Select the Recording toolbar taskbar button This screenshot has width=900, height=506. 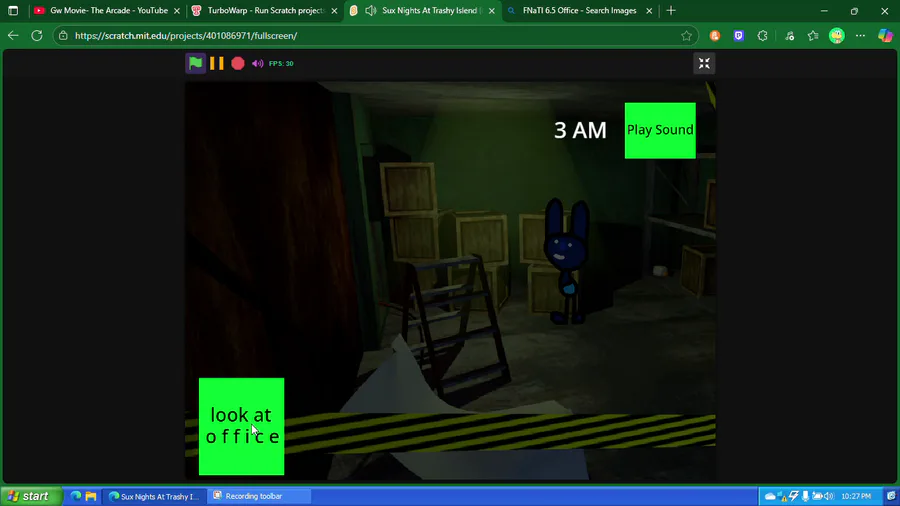coord(259,496)
